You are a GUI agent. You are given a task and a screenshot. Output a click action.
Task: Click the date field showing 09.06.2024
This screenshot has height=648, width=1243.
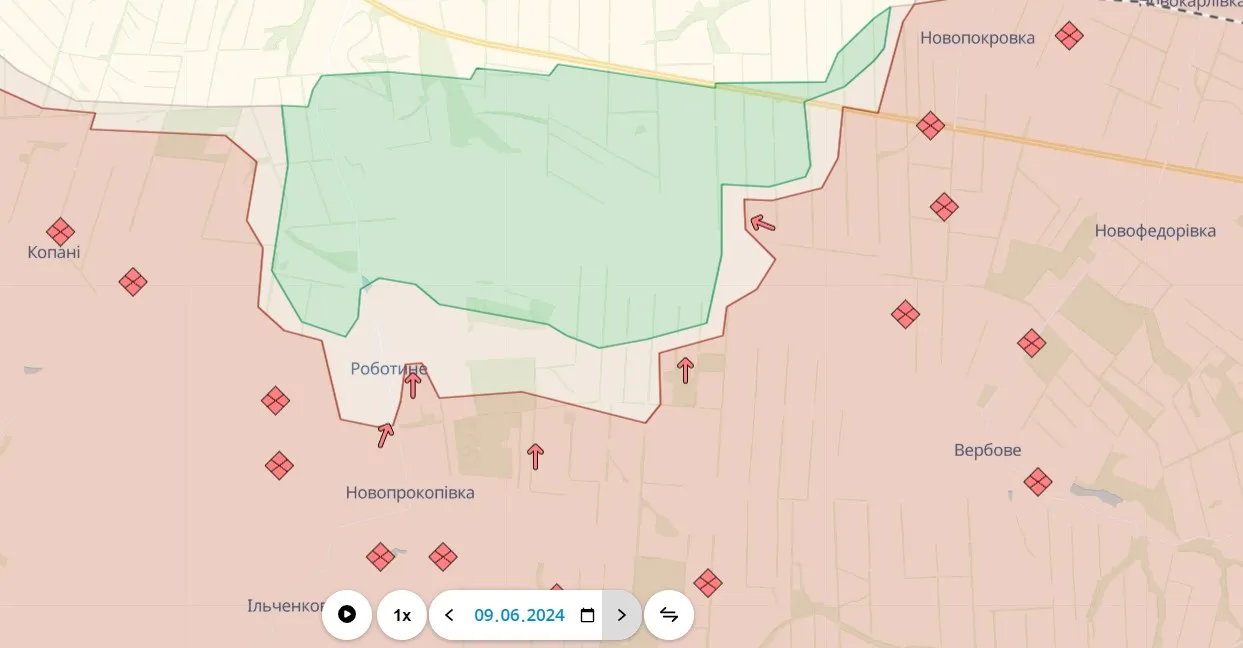(518, 615)
